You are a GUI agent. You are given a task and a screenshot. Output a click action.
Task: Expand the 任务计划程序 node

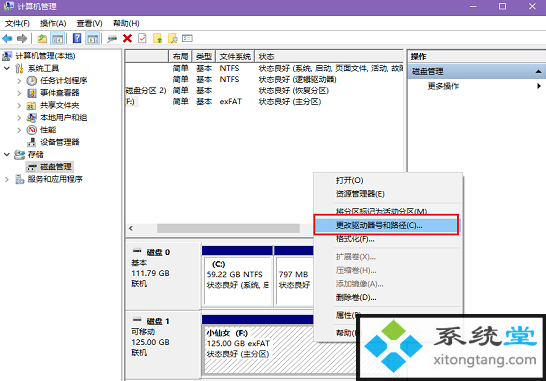[19, 81]
